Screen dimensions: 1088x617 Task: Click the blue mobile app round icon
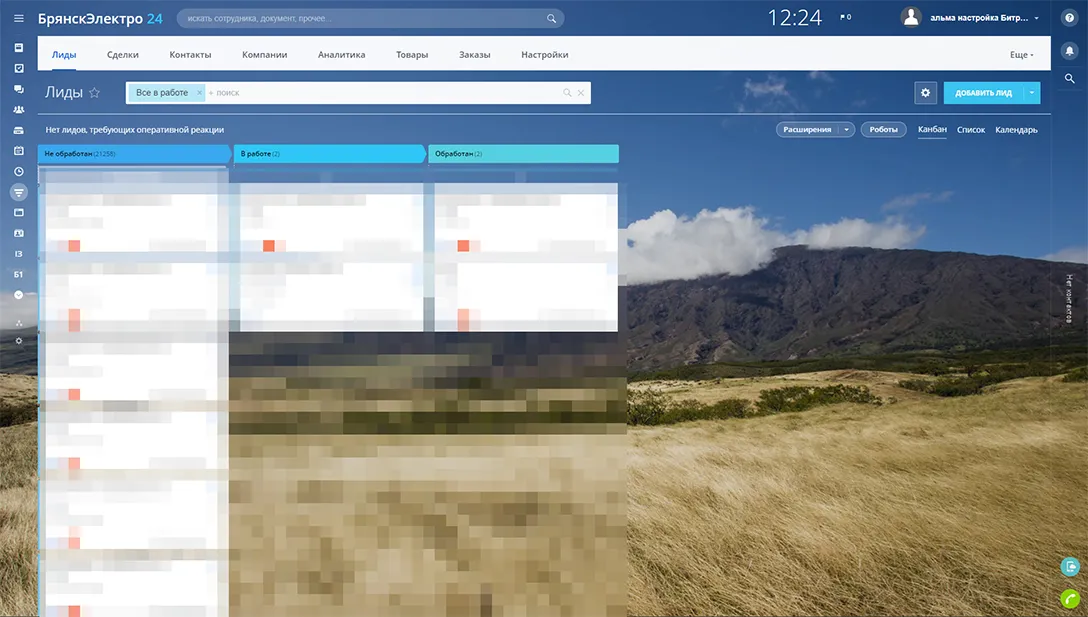1069,566
